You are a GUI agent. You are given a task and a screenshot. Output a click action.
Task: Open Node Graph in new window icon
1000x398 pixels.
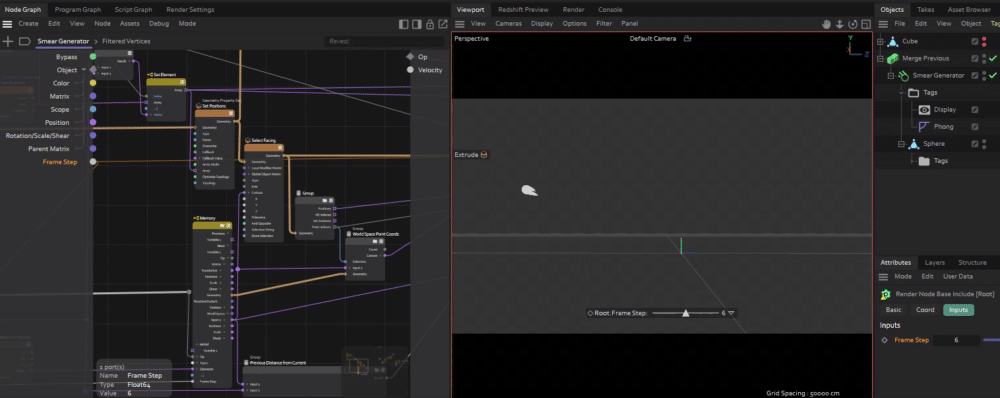[x=443, y=24]
